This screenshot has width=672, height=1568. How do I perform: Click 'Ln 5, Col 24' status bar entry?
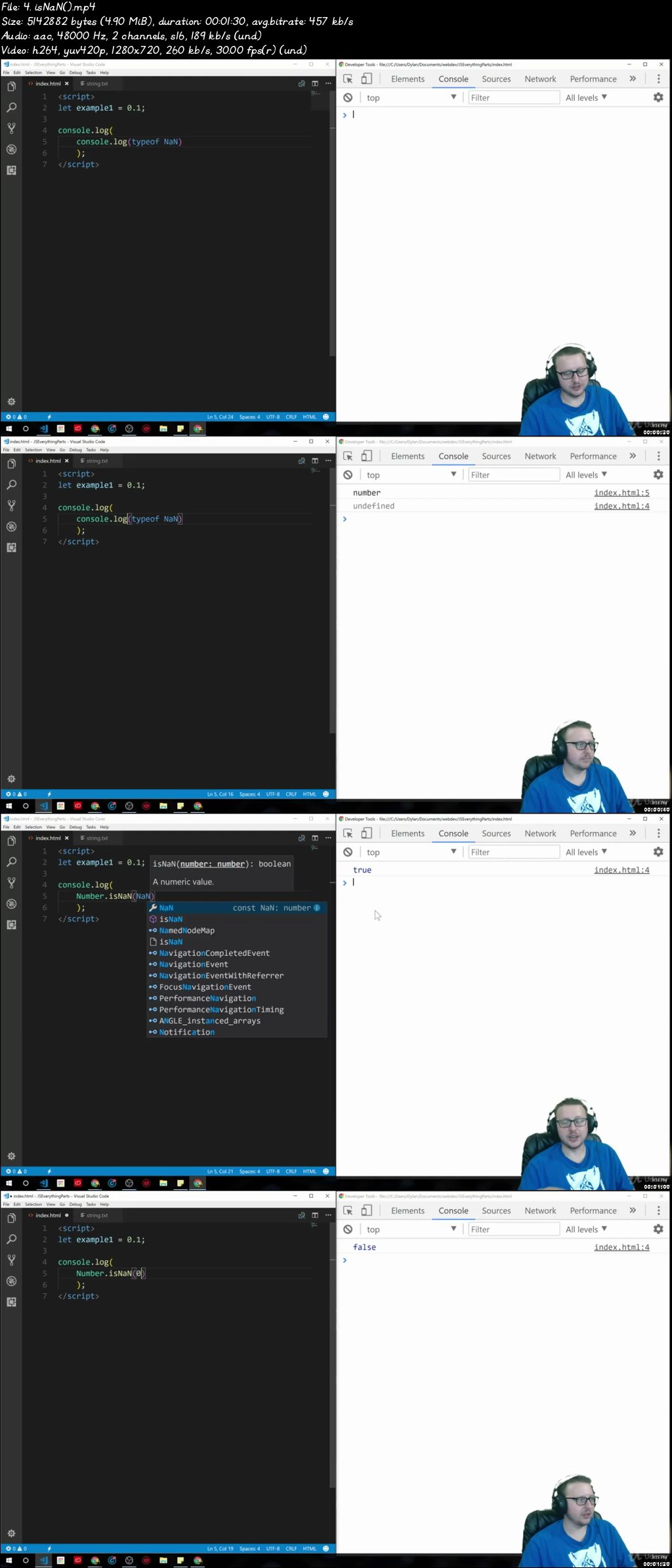coord(220,417)
